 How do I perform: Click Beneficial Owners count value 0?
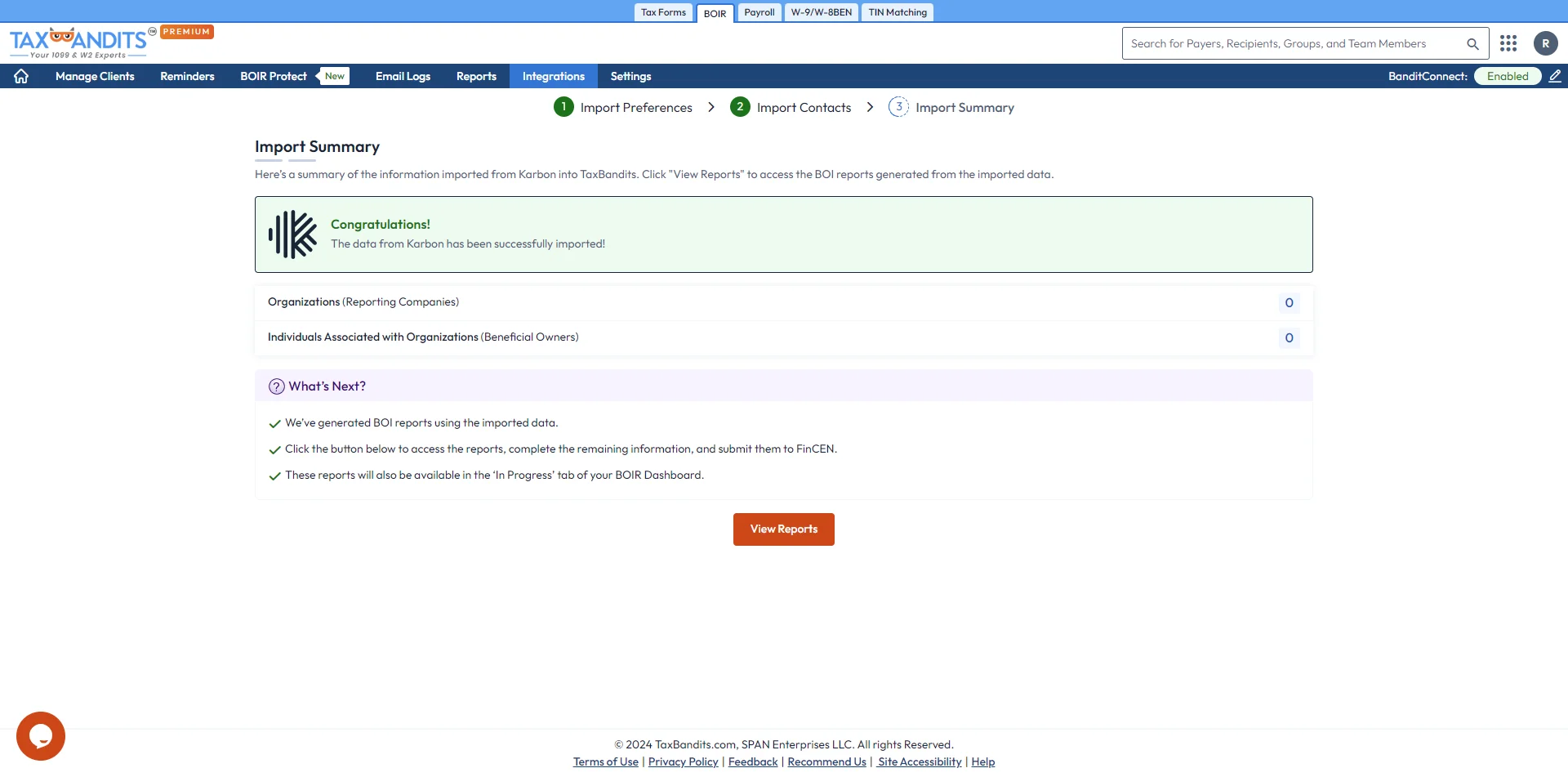1289,338
